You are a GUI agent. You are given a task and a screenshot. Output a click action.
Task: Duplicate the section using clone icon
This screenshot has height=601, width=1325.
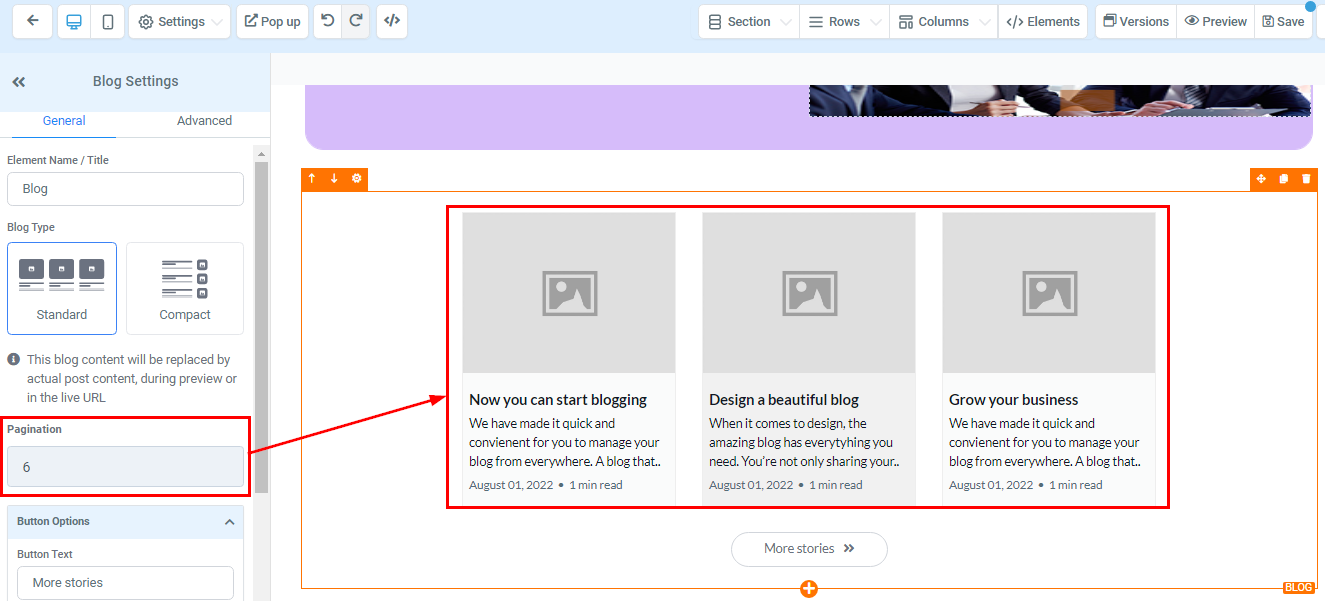click(x=1284, y=179)
